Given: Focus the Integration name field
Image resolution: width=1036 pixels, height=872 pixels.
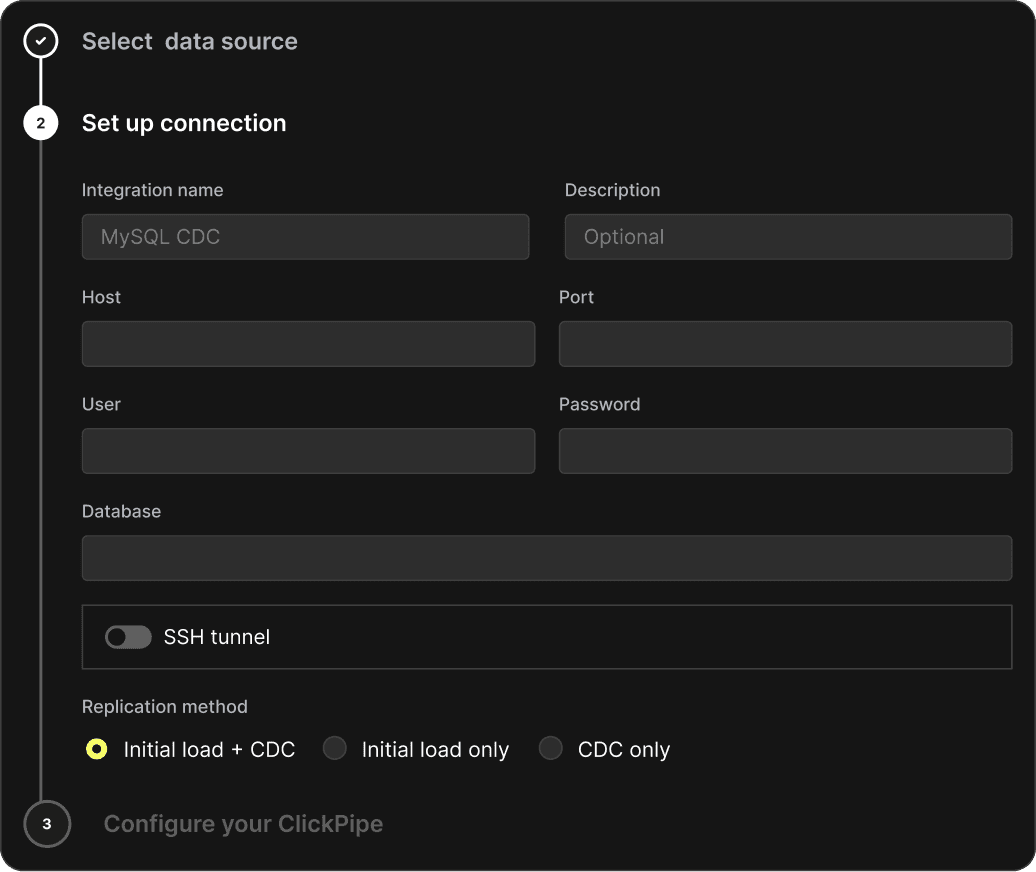Looking at the screenshot, I should coord(305,236).
